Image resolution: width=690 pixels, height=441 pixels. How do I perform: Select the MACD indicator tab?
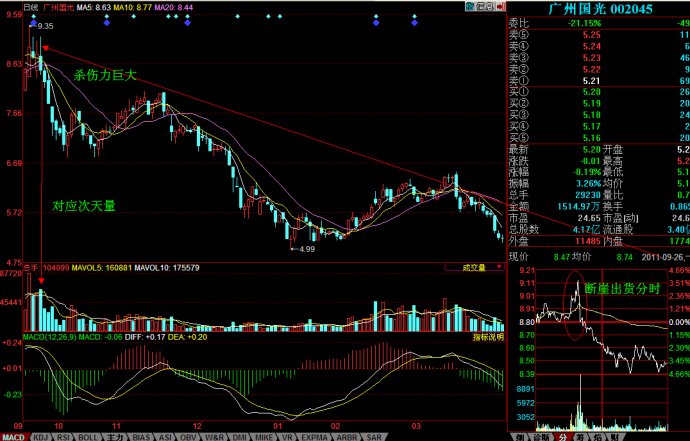[14, 436]
